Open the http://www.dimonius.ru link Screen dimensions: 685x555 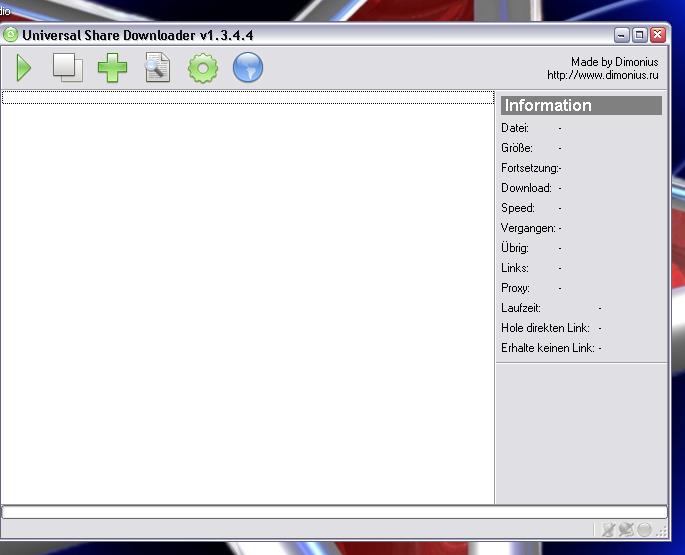[x=602, y=75]
